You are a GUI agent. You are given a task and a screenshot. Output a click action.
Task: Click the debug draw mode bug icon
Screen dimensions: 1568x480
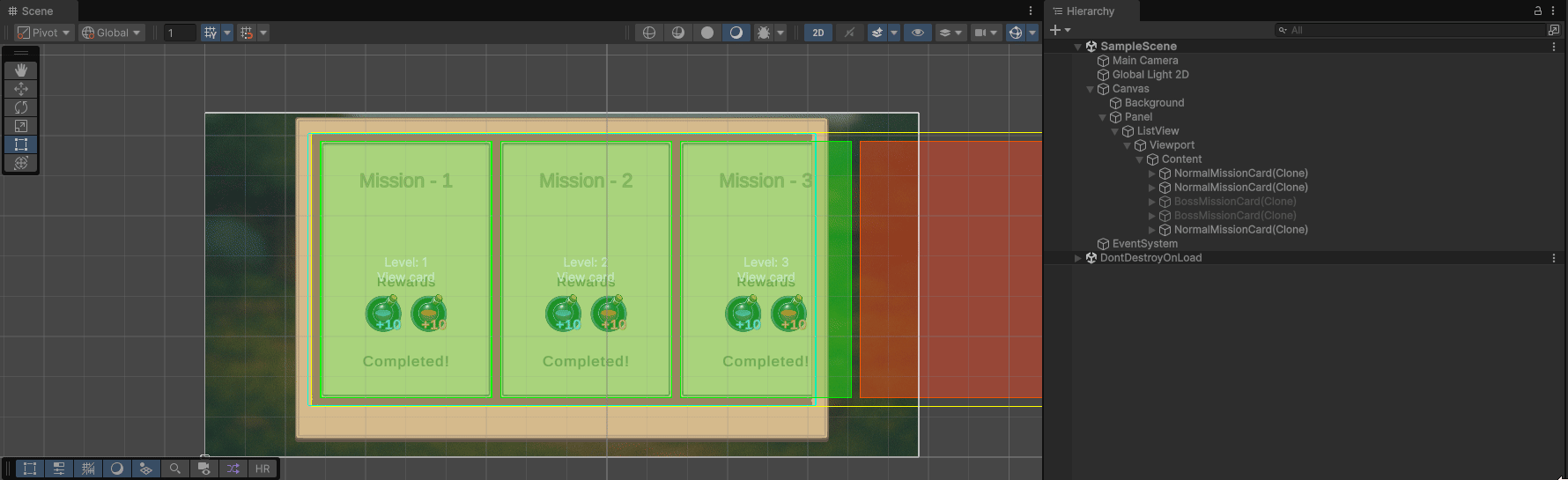[763, 33]
